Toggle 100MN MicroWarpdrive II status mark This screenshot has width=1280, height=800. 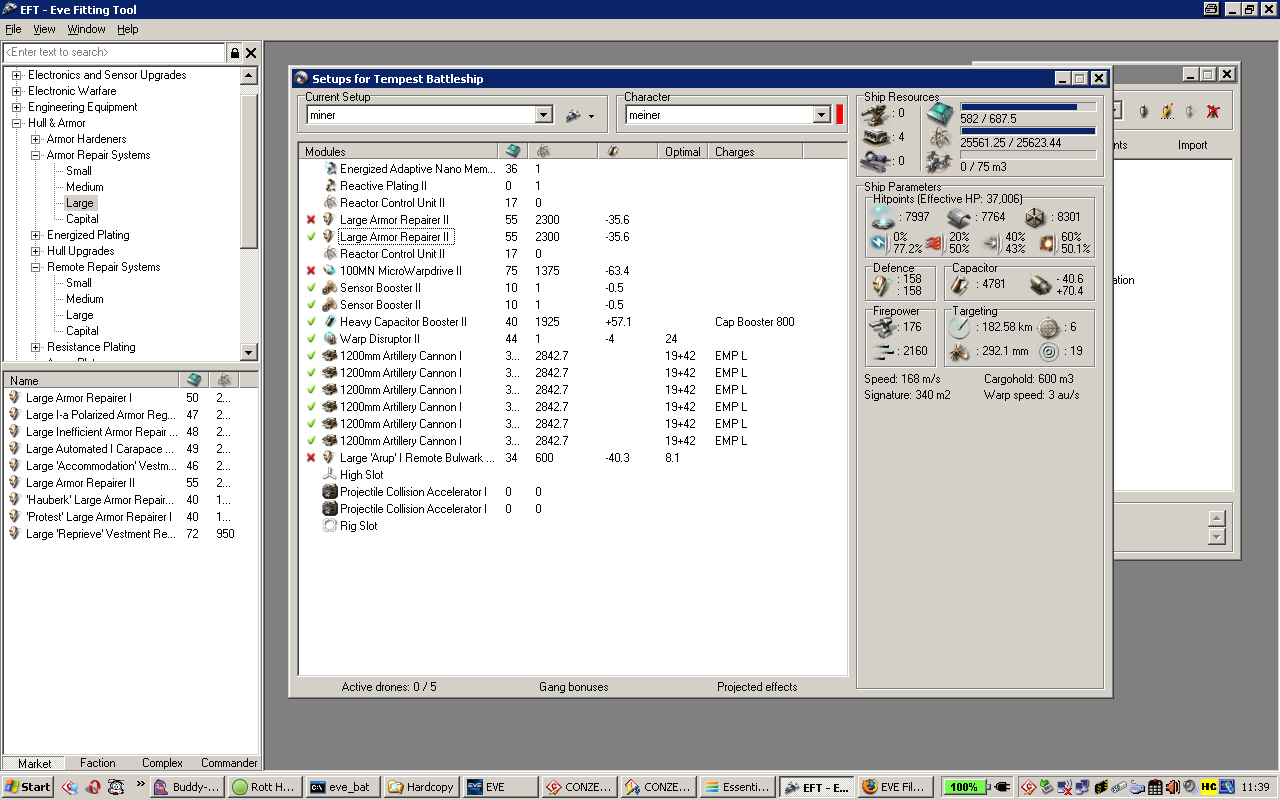click(x=311, y=271)
